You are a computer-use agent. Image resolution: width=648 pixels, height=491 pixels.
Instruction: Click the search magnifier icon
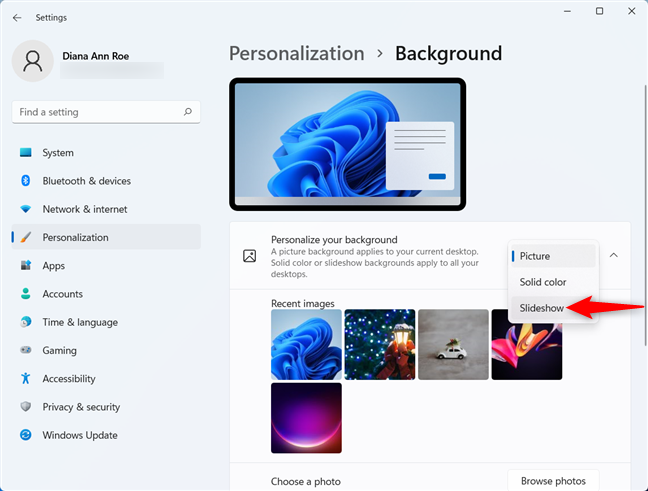(188, 112)
